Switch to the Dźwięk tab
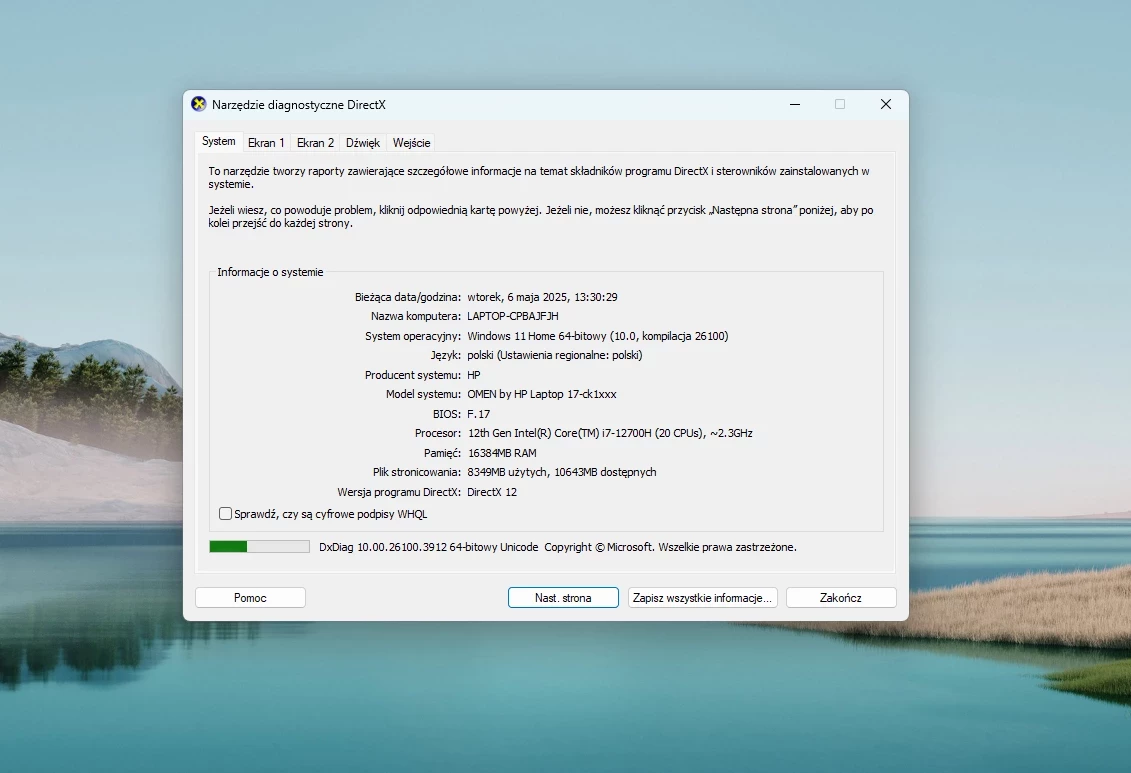Screen dimensions: 1131x773 coord(363,143)
